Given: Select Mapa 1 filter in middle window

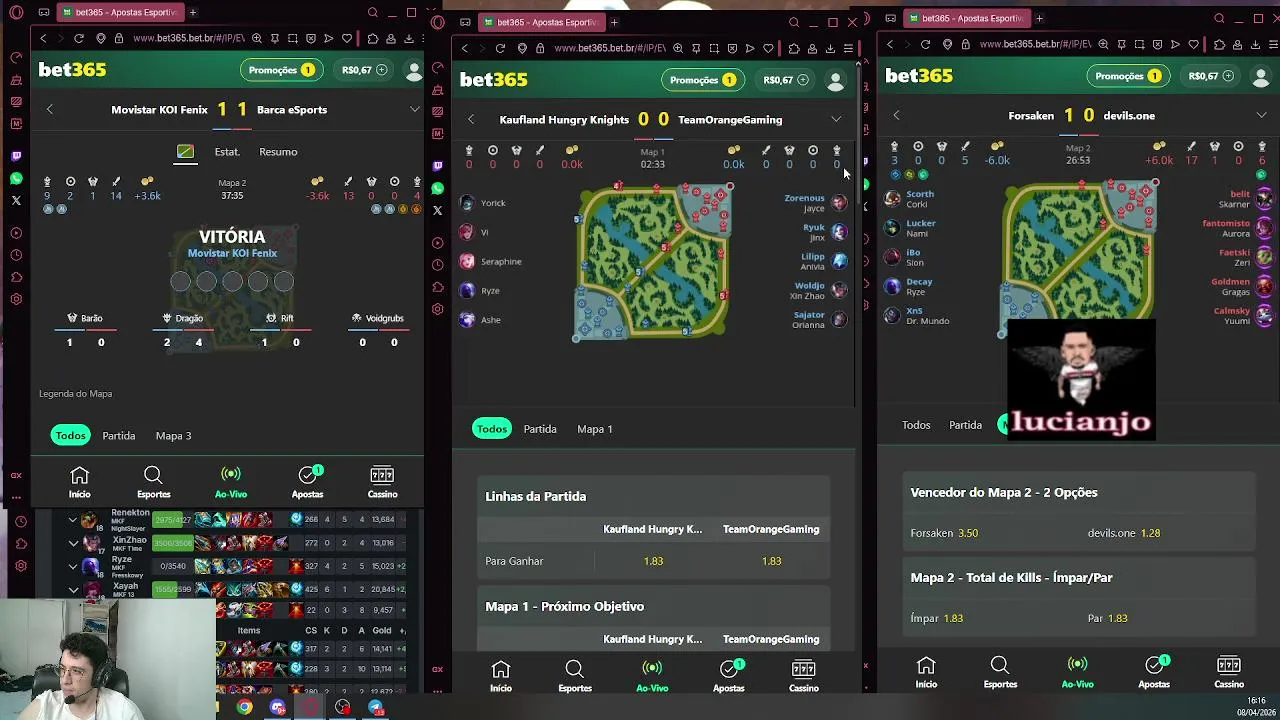Looking at the screenshot, I should [x=594, y=429].
